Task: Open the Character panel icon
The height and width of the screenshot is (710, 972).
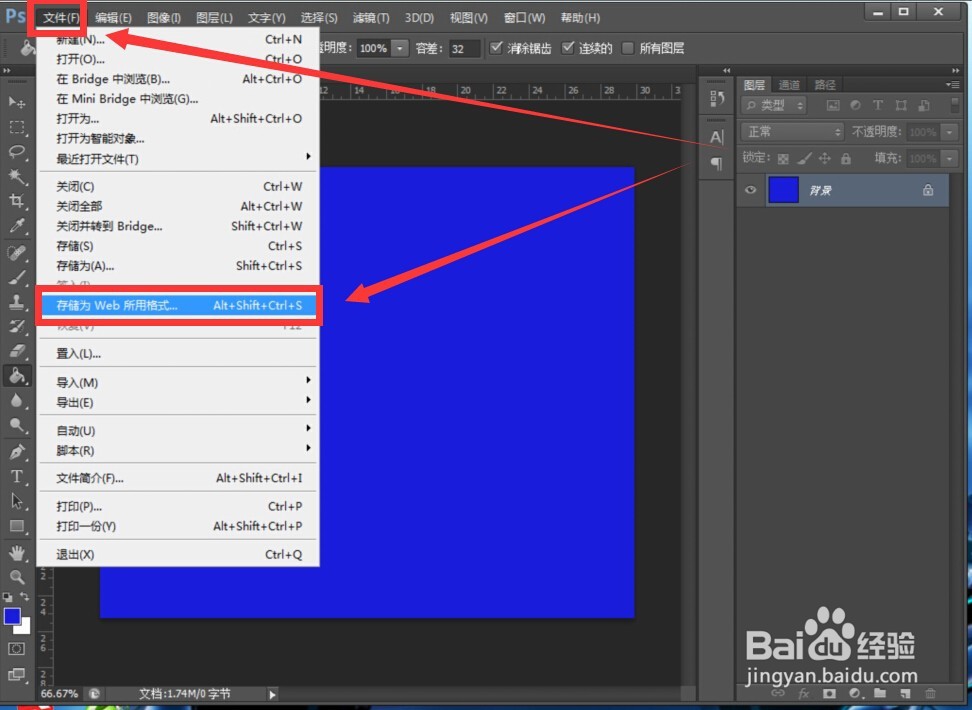Action: 717,137
